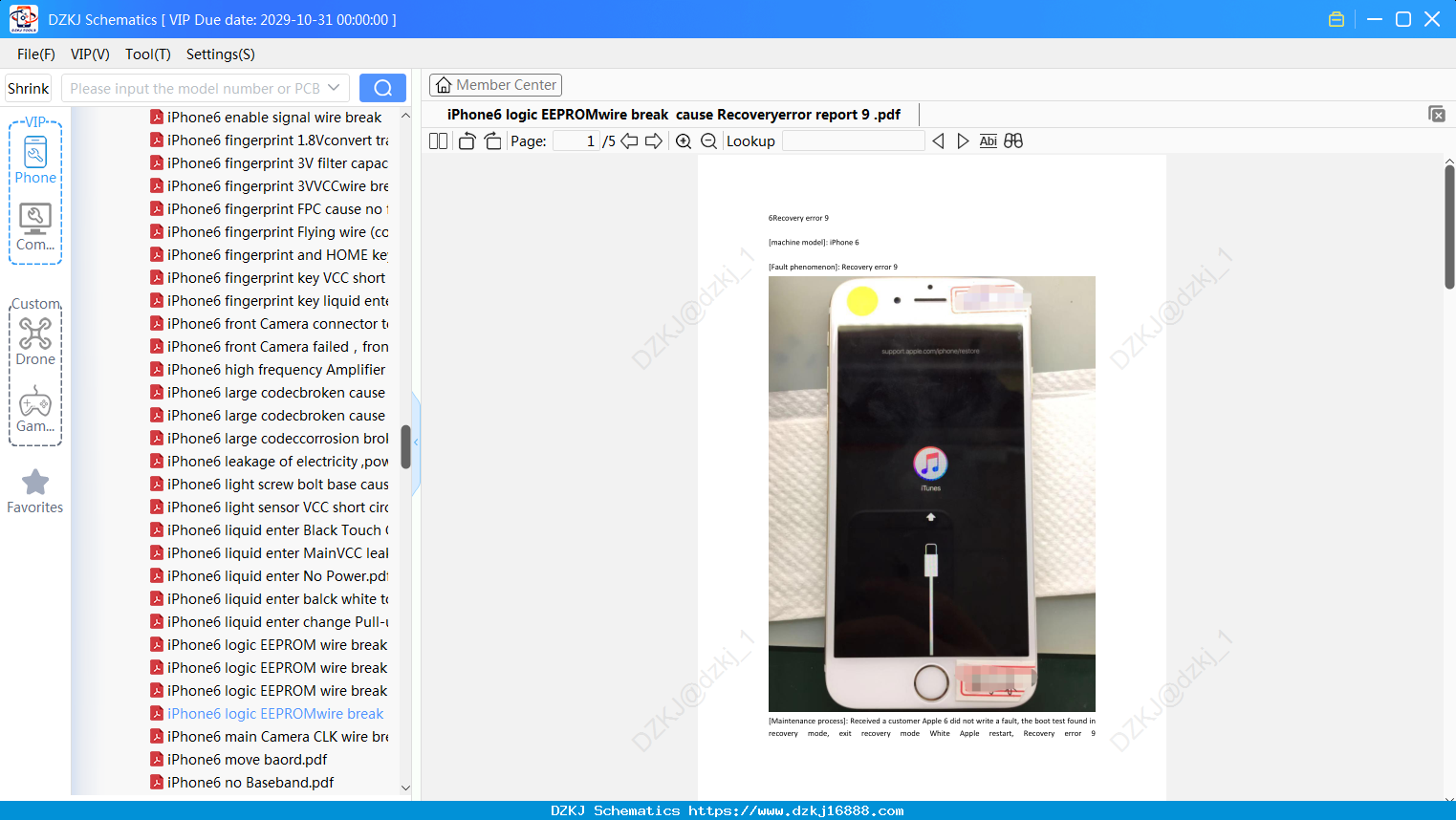Screen dimensions: 1456x820
Task: Close the open PDF tab
Action: pyautogui.click(x=1436, y=114)
